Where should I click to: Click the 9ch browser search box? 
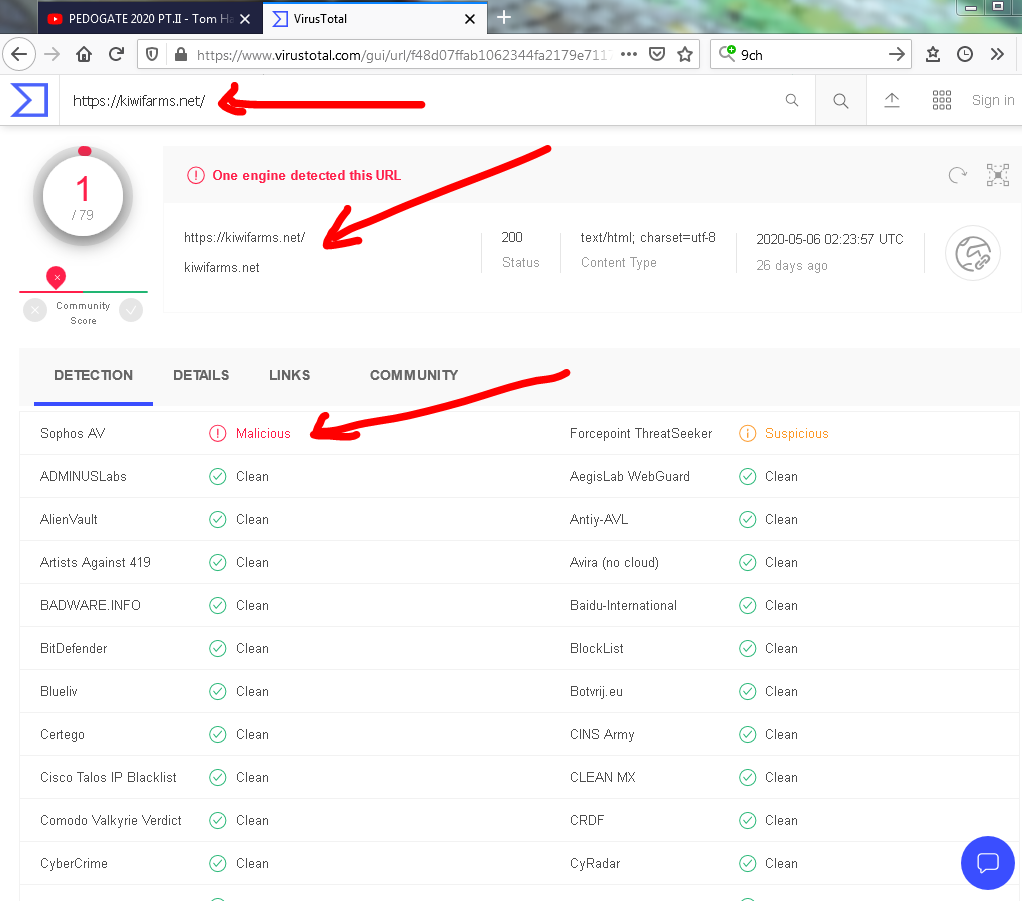coord(811,55)
